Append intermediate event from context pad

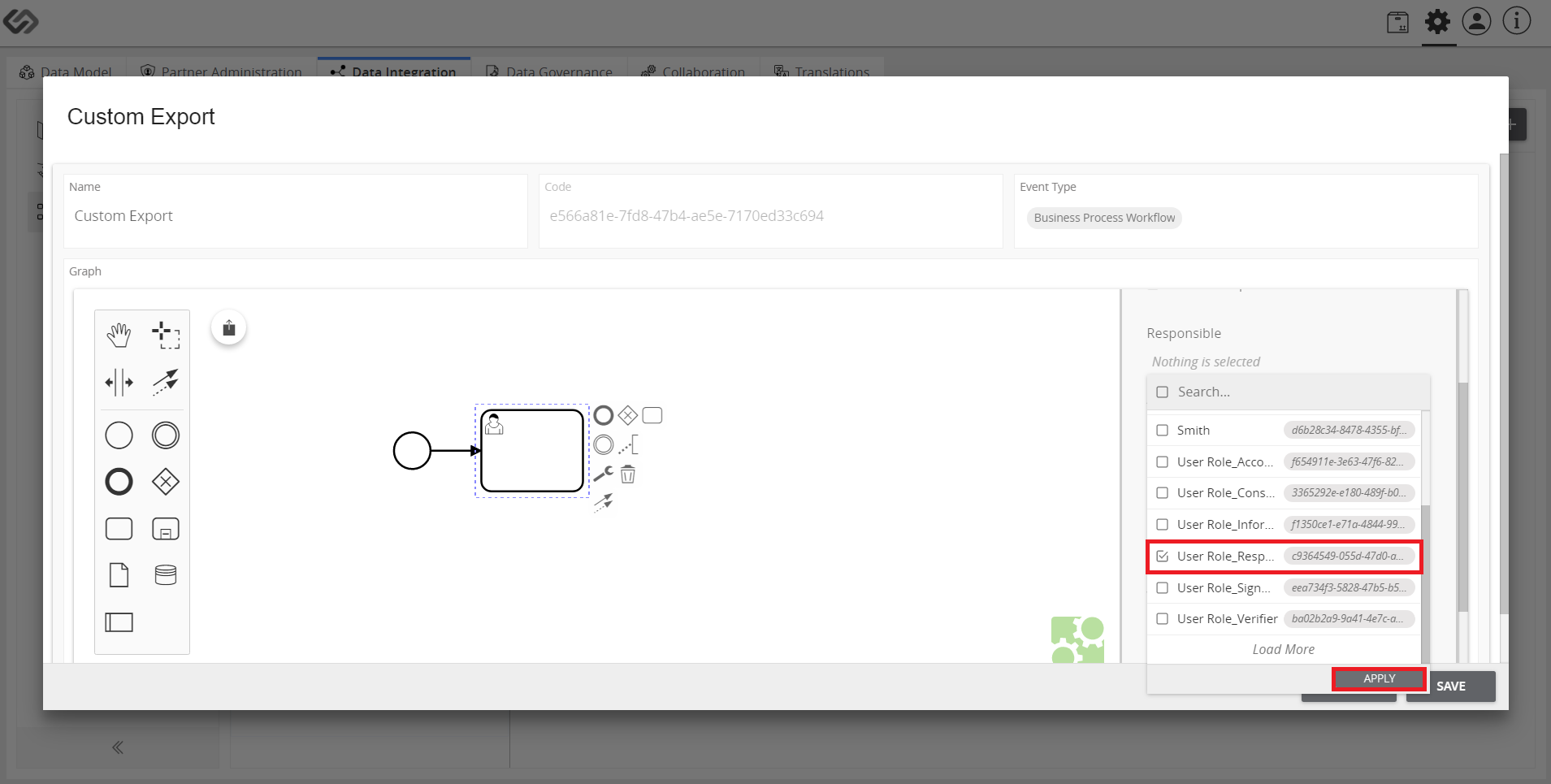click(603, 444)
